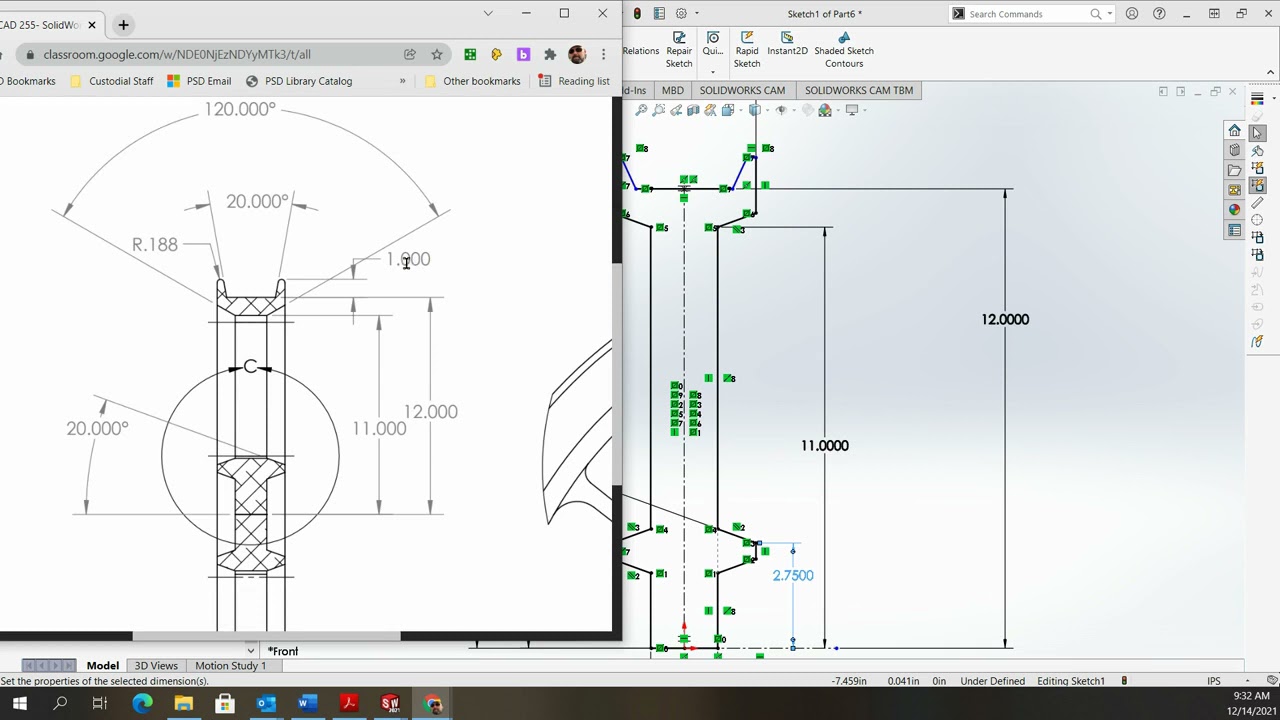Open the SOLIDWORKS CAM TBM tab
The width and height of the screenshot is (1280, 720).
(859, 90)
